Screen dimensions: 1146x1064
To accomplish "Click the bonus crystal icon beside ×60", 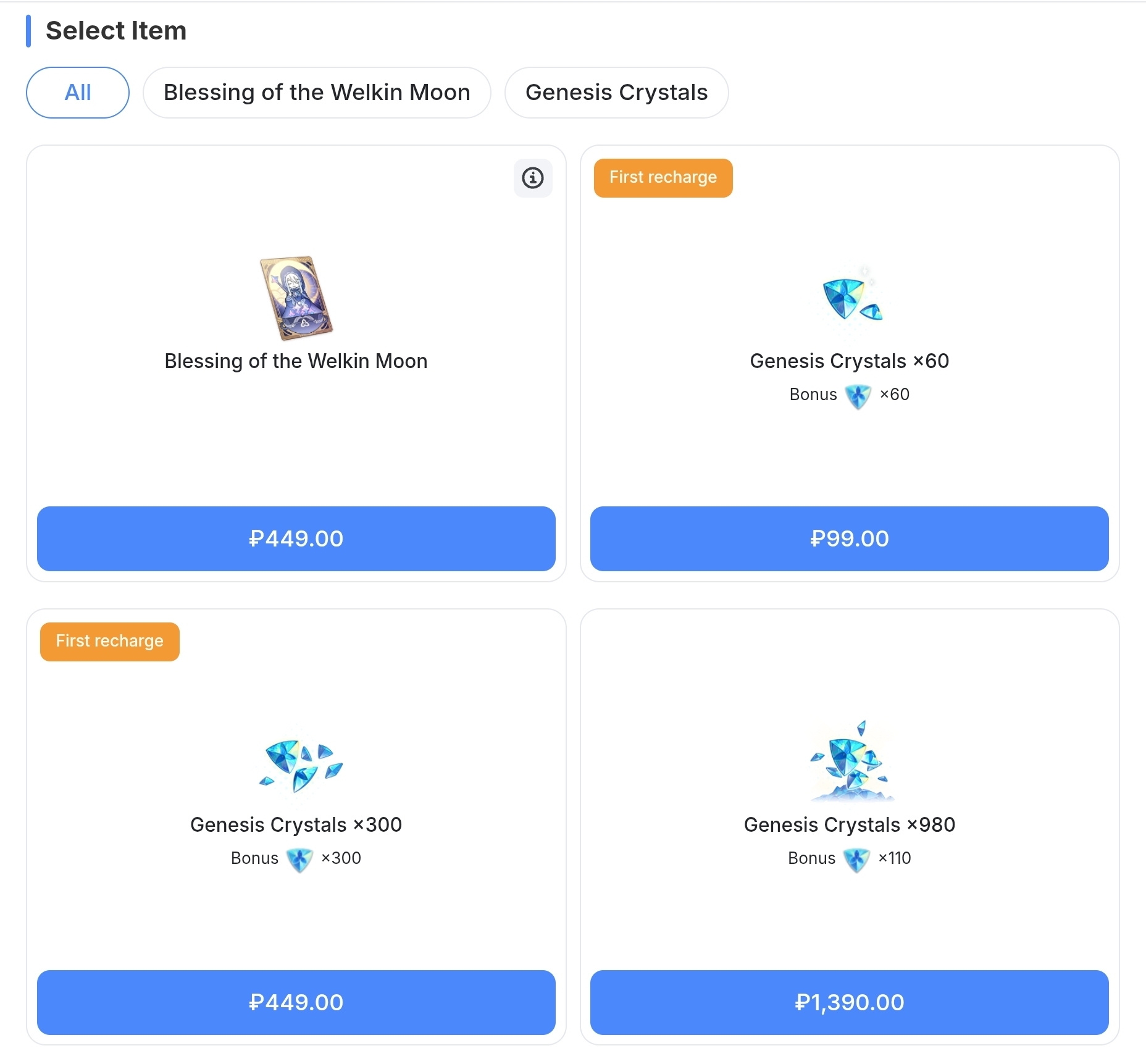I will pyautogui.click(x=858, y=396).
